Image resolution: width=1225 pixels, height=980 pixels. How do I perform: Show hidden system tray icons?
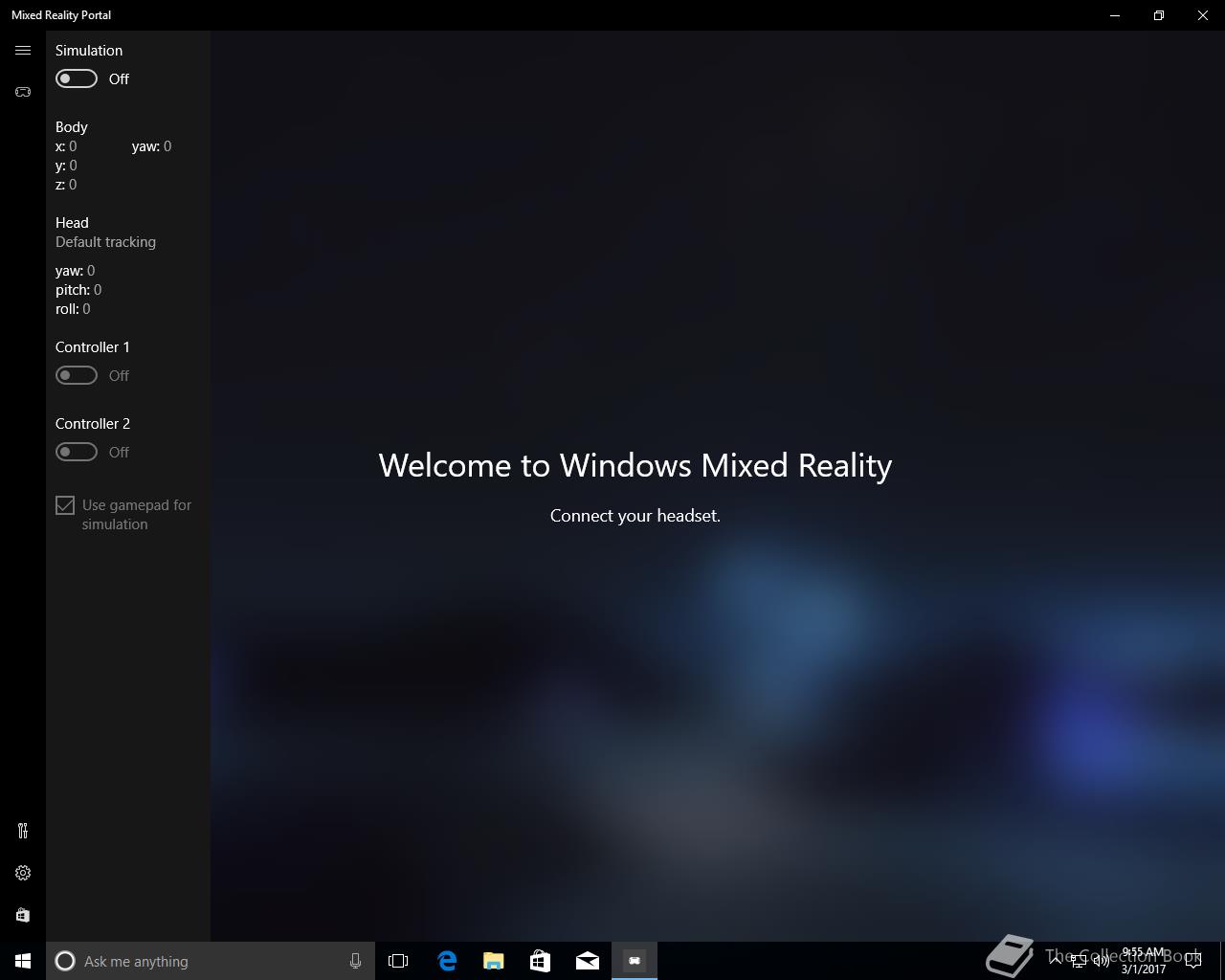coord(1056,961)
